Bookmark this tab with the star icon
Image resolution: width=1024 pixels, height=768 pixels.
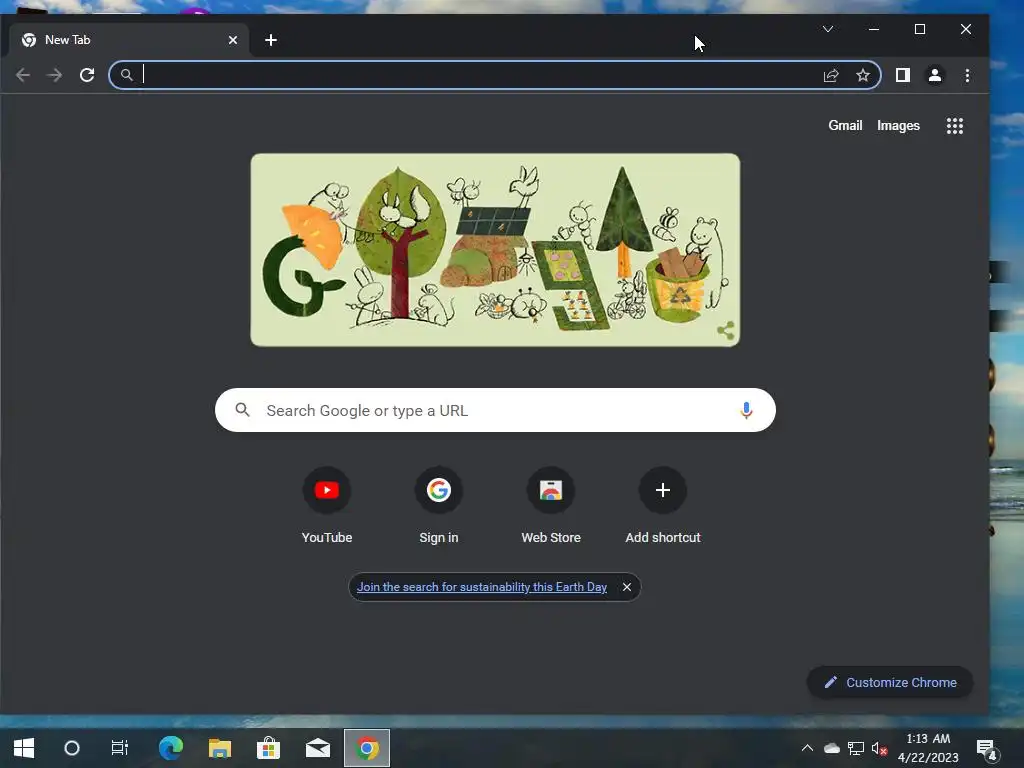click(863, 75)
